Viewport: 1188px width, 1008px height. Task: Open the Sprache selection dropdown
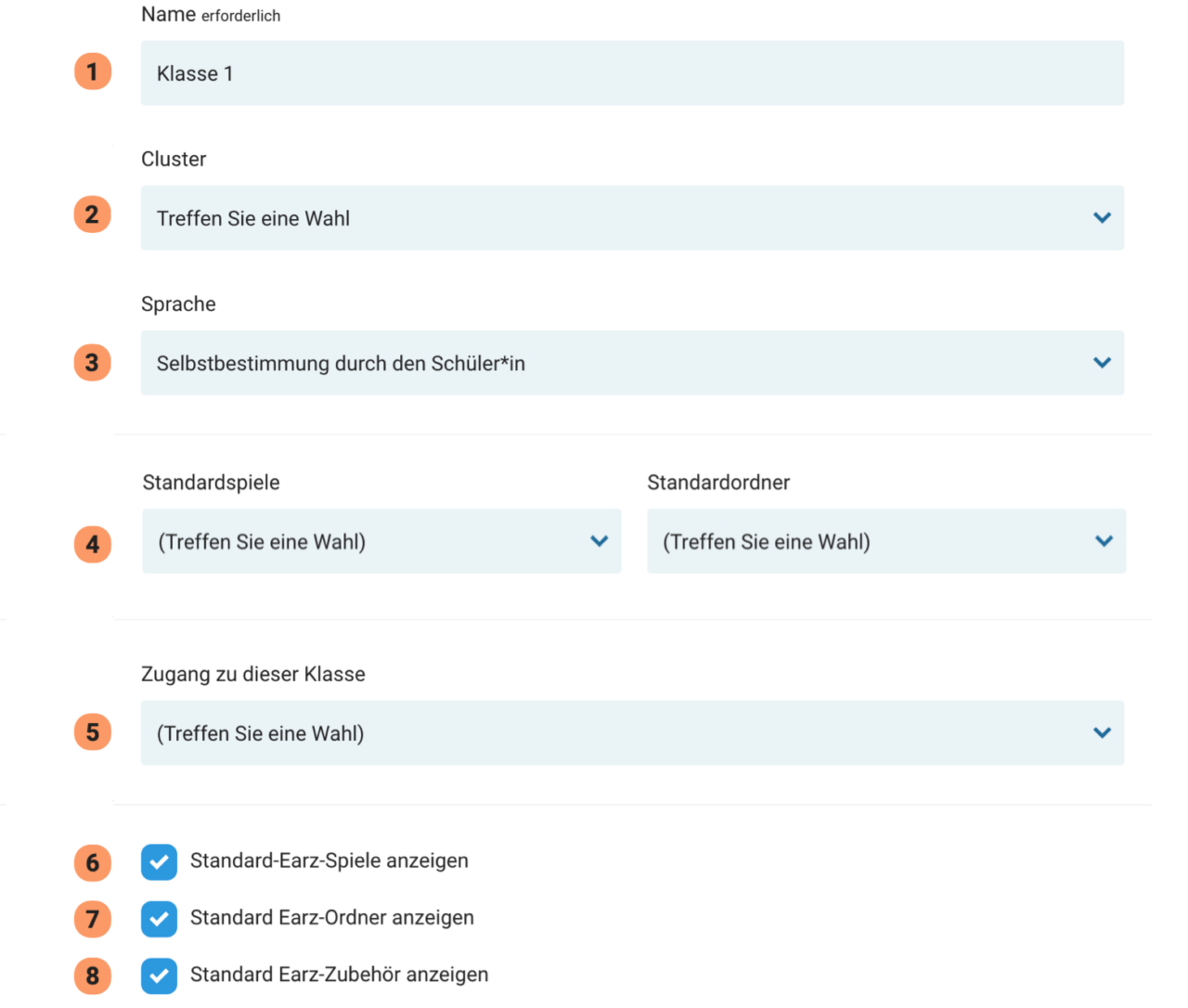[x=632, y=363]
